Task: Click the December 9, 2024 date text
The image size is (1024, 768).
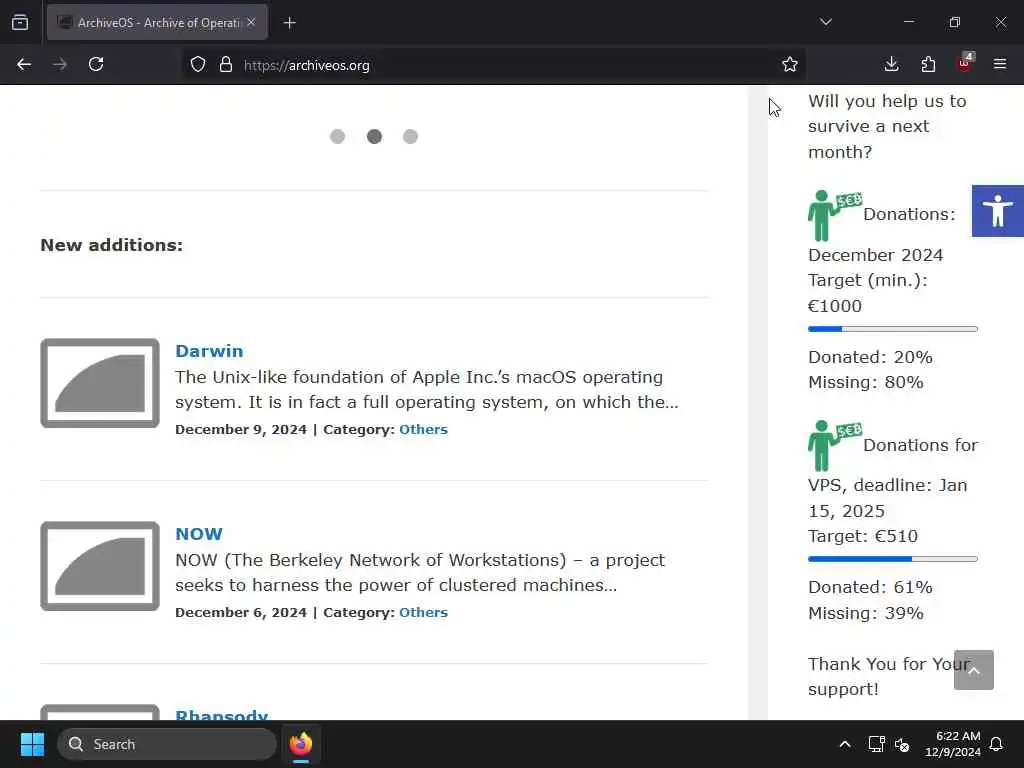Action: [241, 430]
